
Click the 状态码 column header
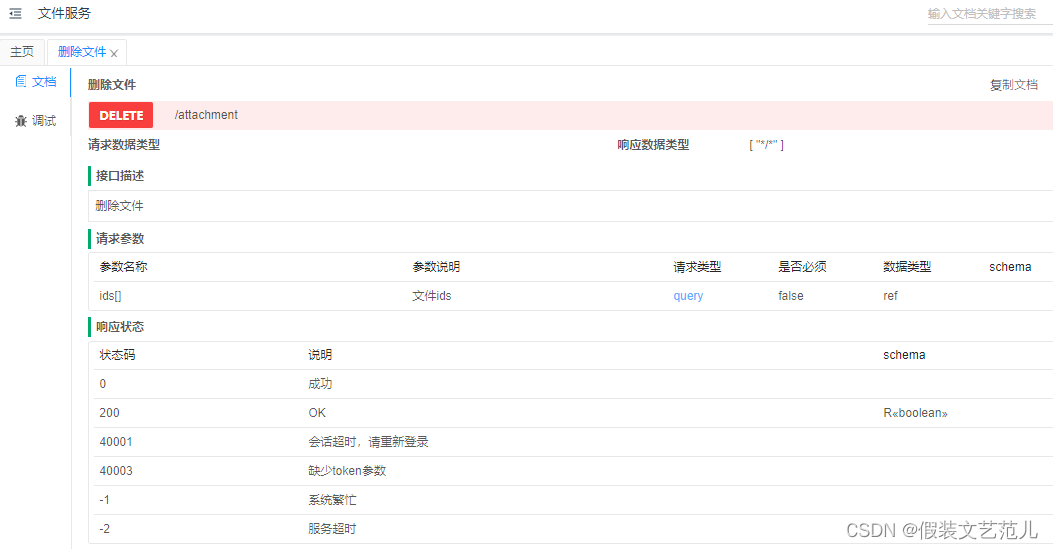point(118,355)
